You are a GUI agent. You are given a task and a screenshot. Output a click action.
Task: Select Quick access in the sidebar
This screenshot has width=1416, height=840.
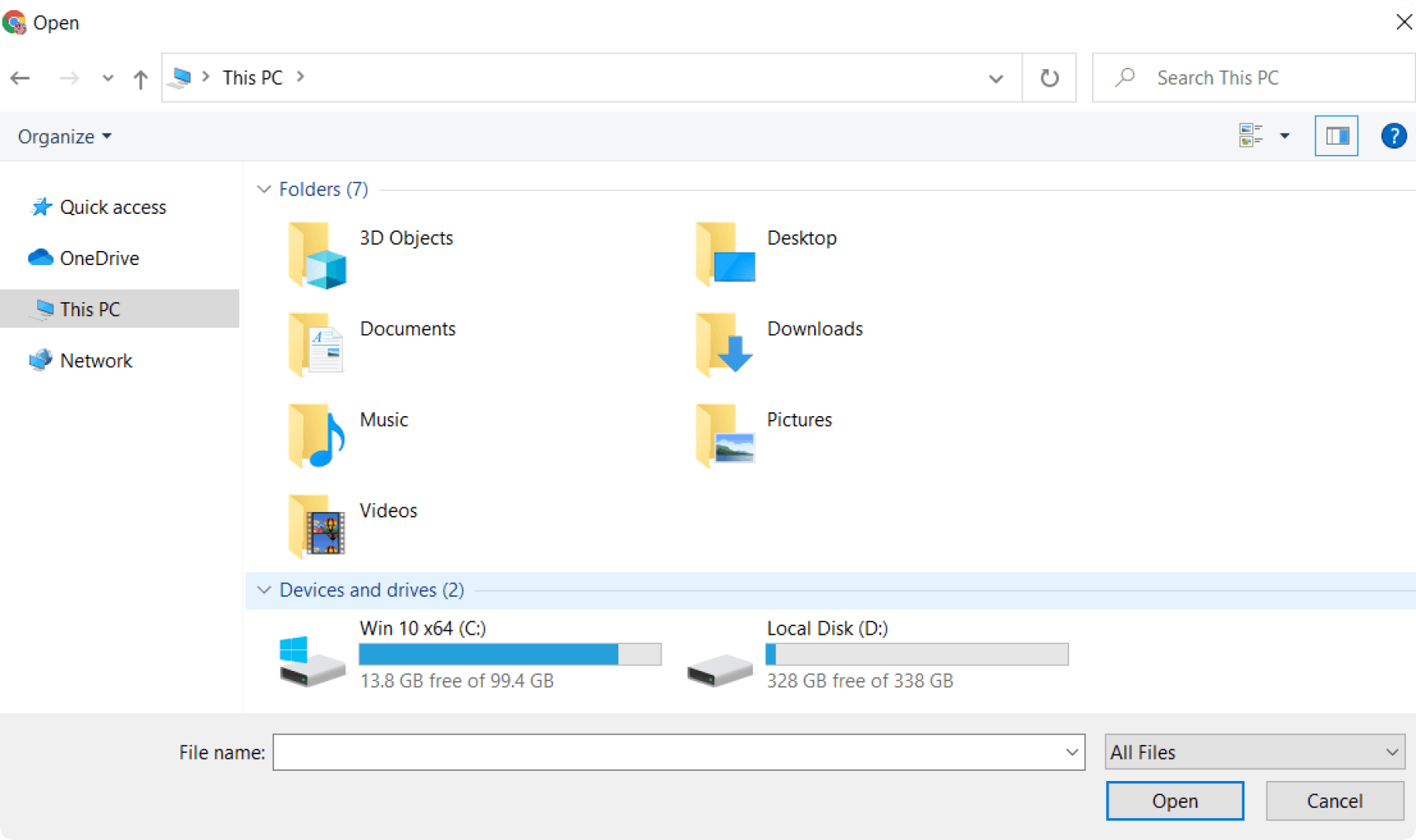113,206
